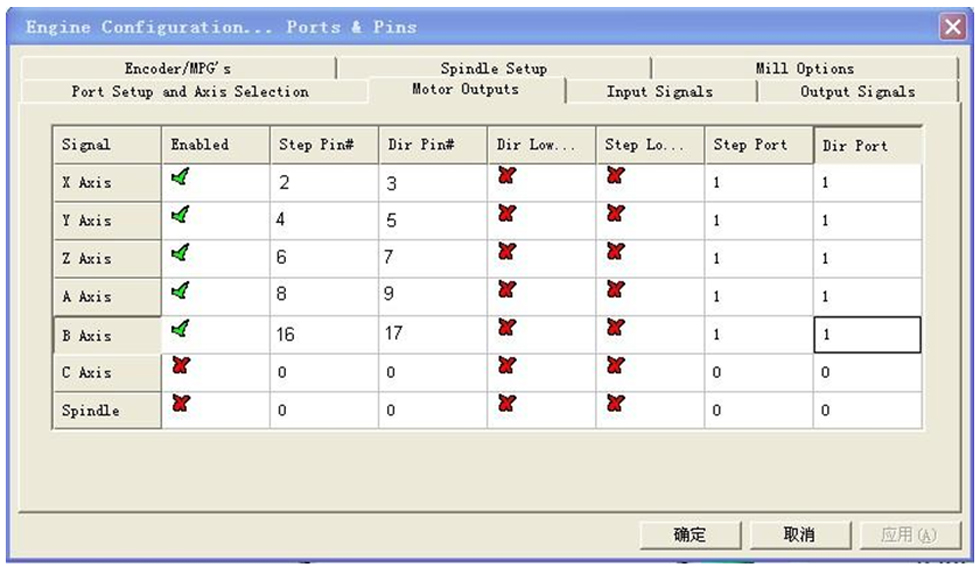Select the B Axis Dir Port field
The image size is (980, 567).
click(x=866, y=335)
